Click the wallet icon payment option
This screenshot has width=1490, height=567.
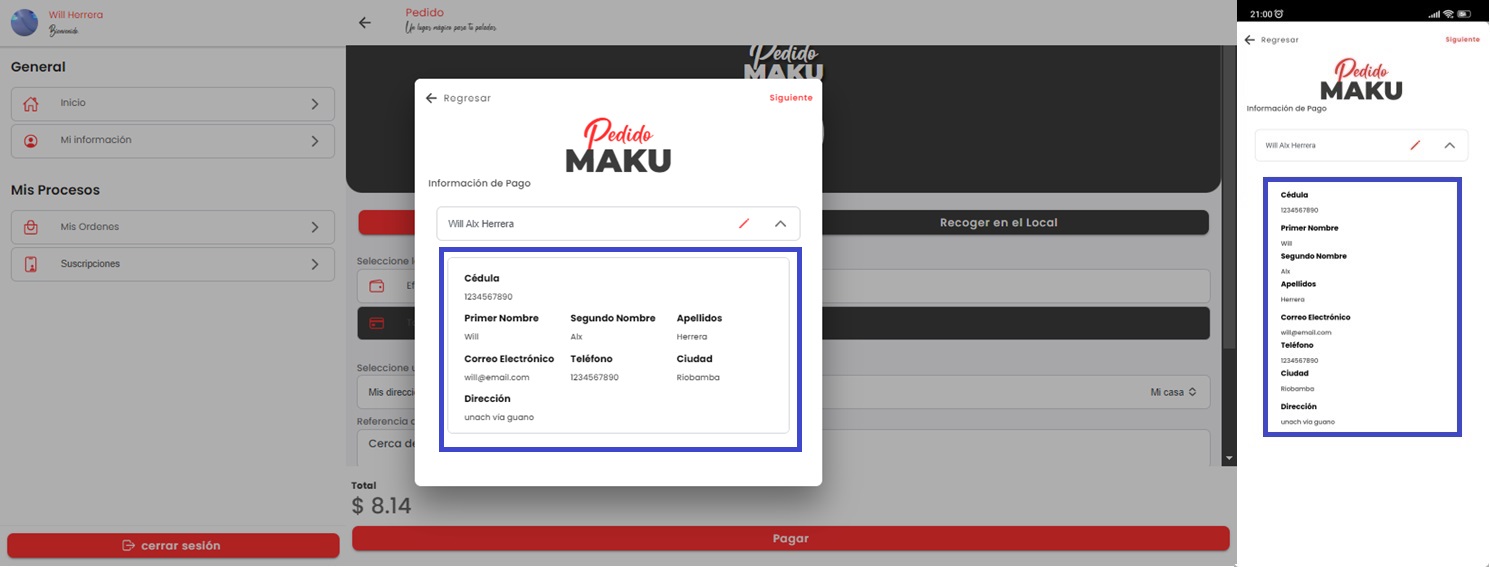tap(377, 286)
